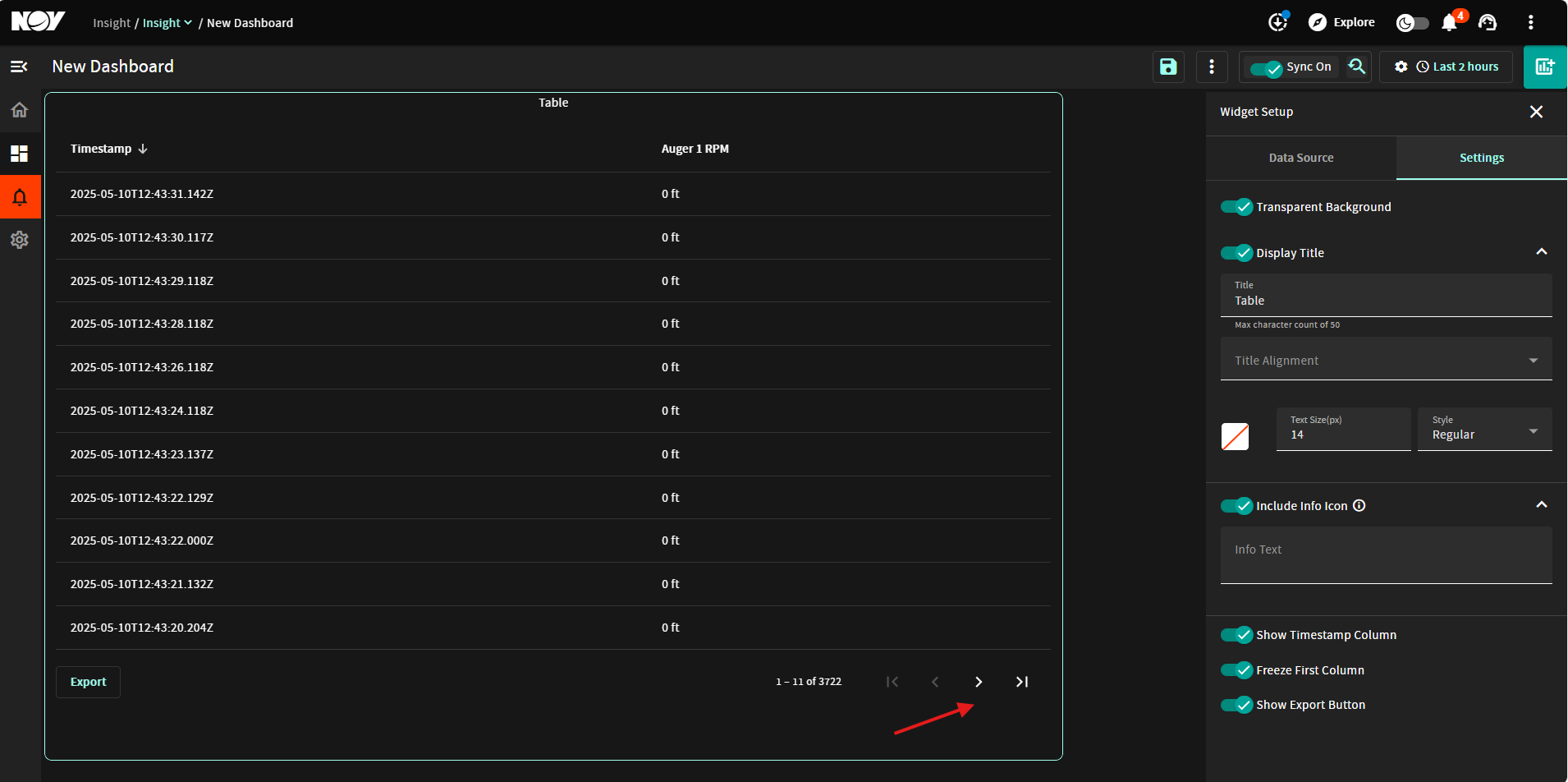Screen dimensions: 1568x782
Task: Jump to last table page
Action: click(1022, 682)
